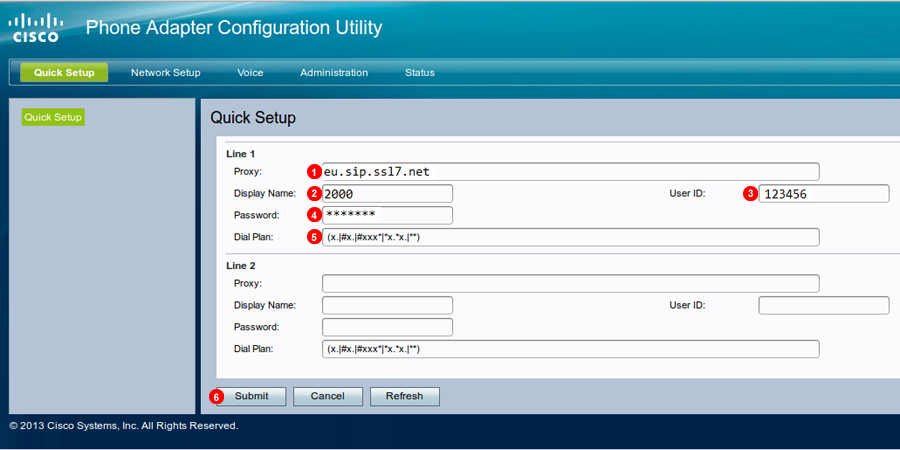Open the Quick Setup tab
Image resolution: width=900 pixels, height=450 pixels.
pos(64,73)
